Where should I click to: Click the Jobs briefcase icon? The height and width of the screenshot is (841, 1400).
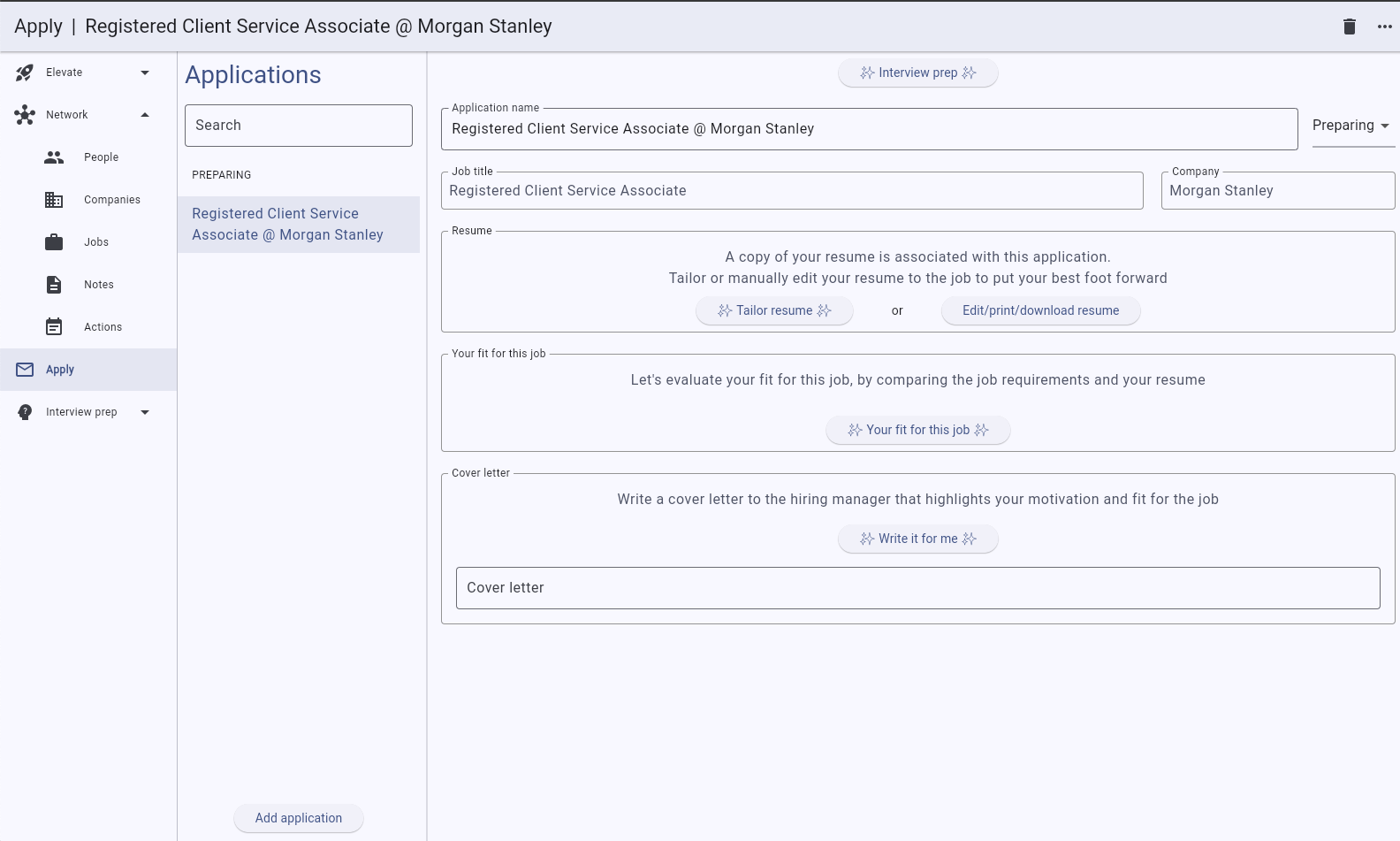pos(54,242)
